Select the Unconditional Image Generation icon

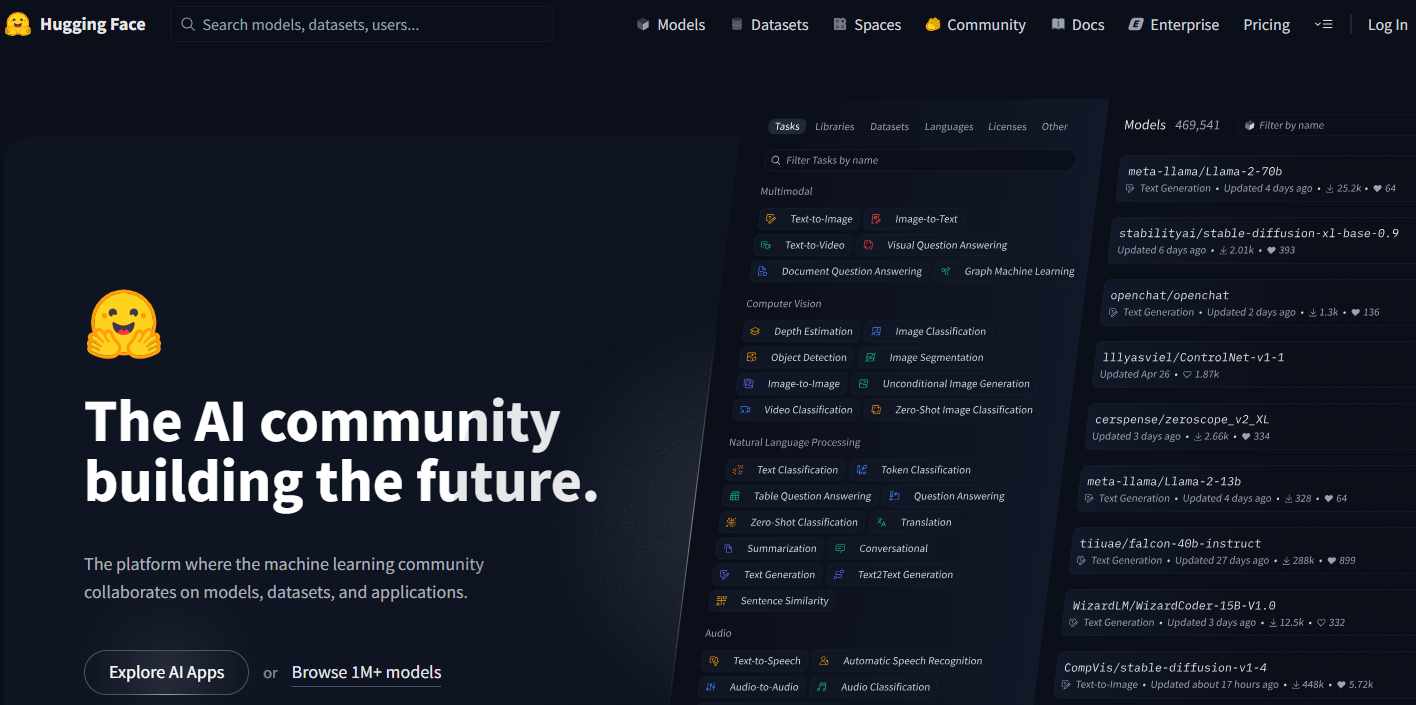click(864, 383)
